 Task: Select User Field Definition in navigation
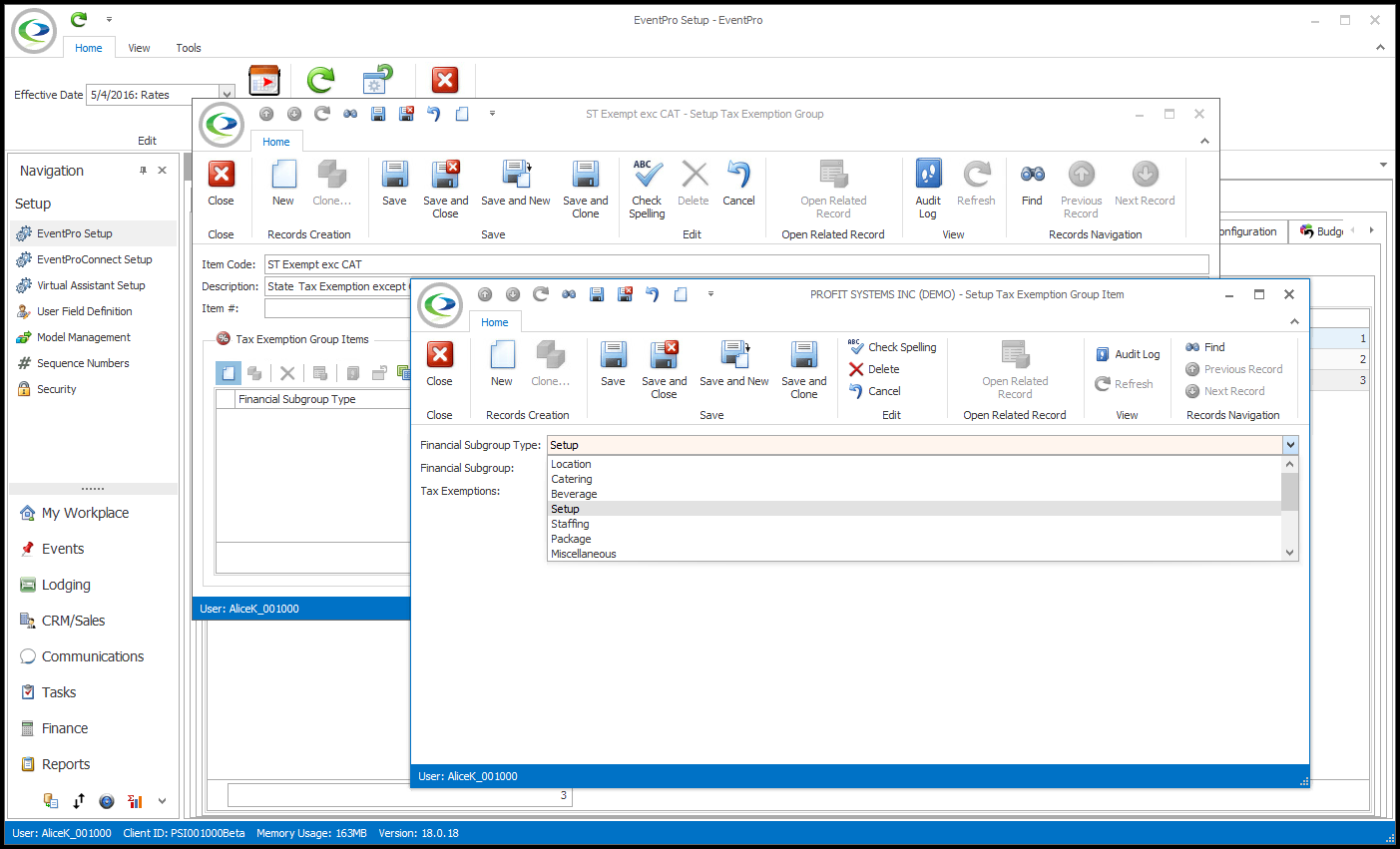click(84, 311)
